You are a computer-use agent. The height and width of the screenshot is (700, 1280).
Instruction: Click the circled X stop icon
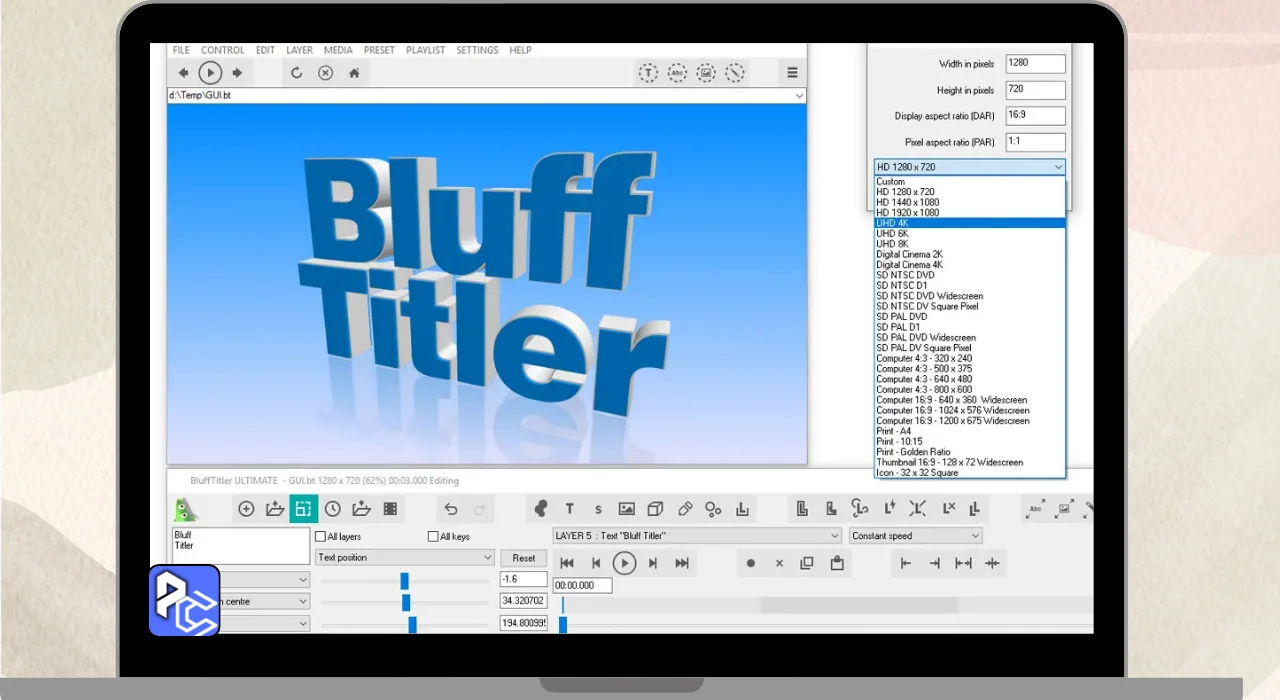(x=325, y=73)
